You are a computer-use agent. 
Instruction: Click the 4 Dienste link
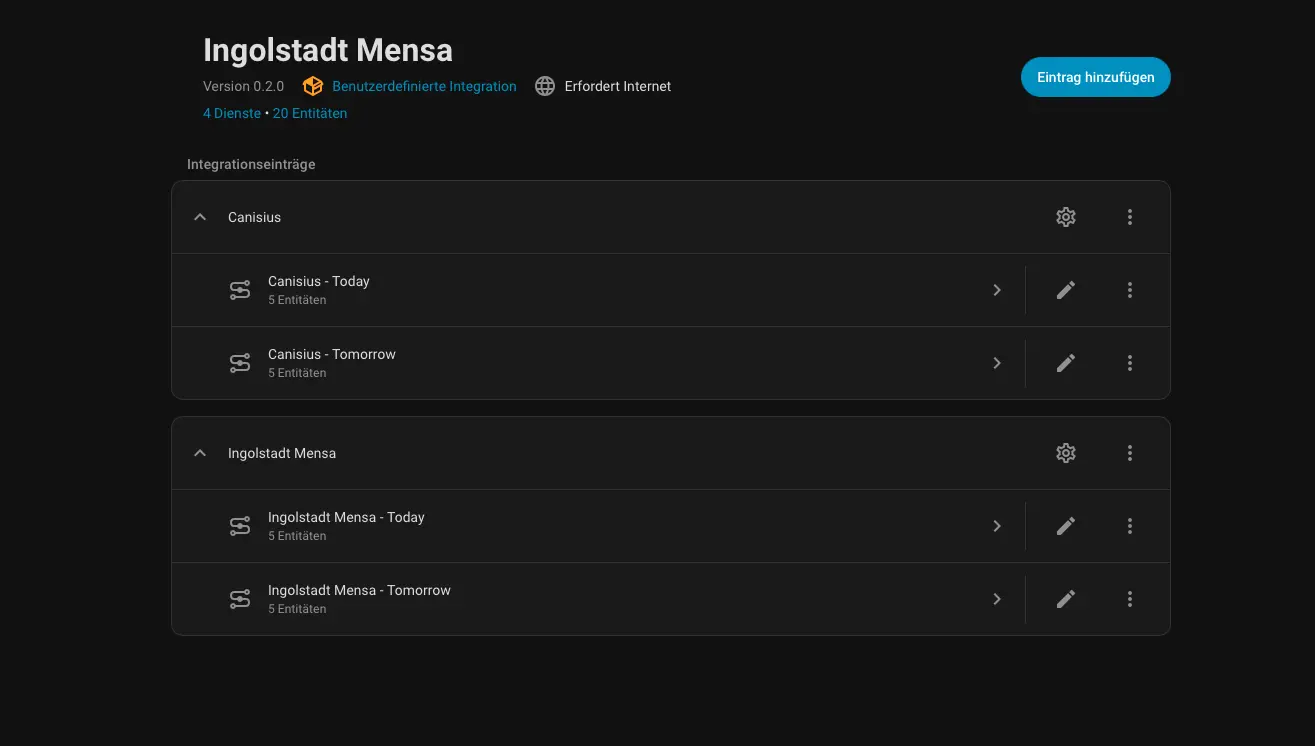[231, 113]
